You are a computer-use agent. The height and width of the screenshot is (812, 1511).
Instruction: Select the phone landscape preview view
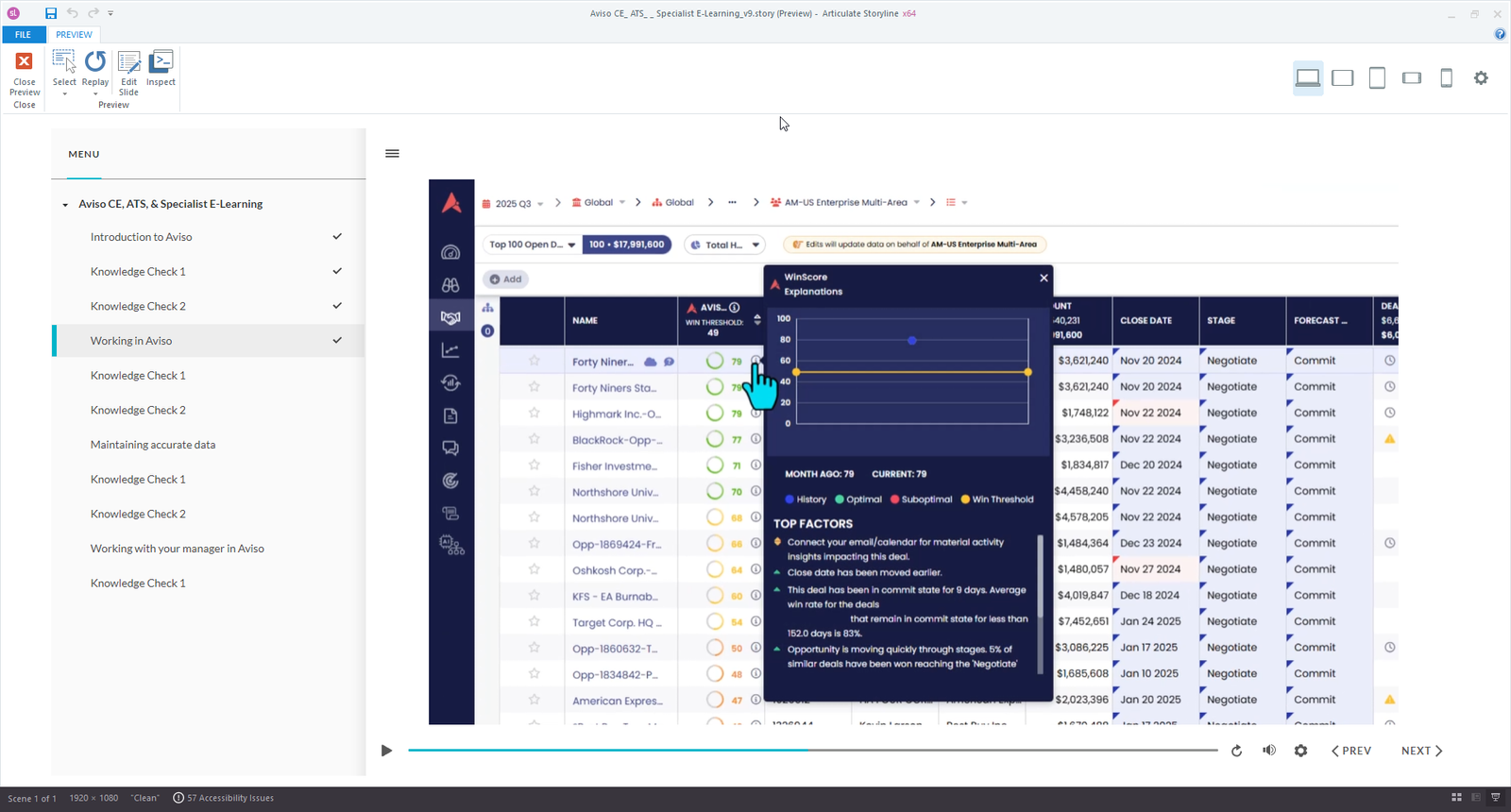coord(1412,78)
